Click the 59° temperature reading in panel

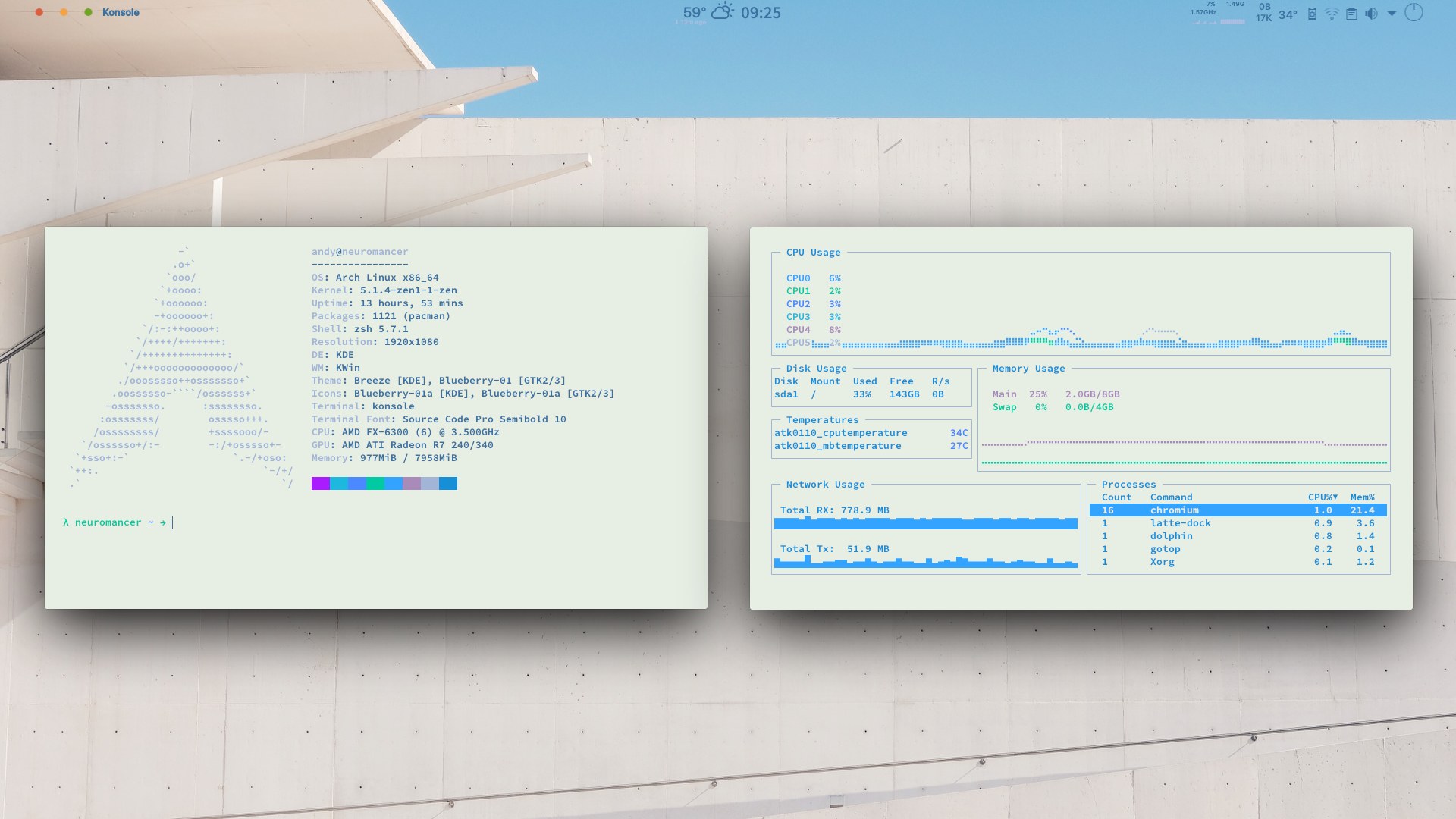pos(694,12)
